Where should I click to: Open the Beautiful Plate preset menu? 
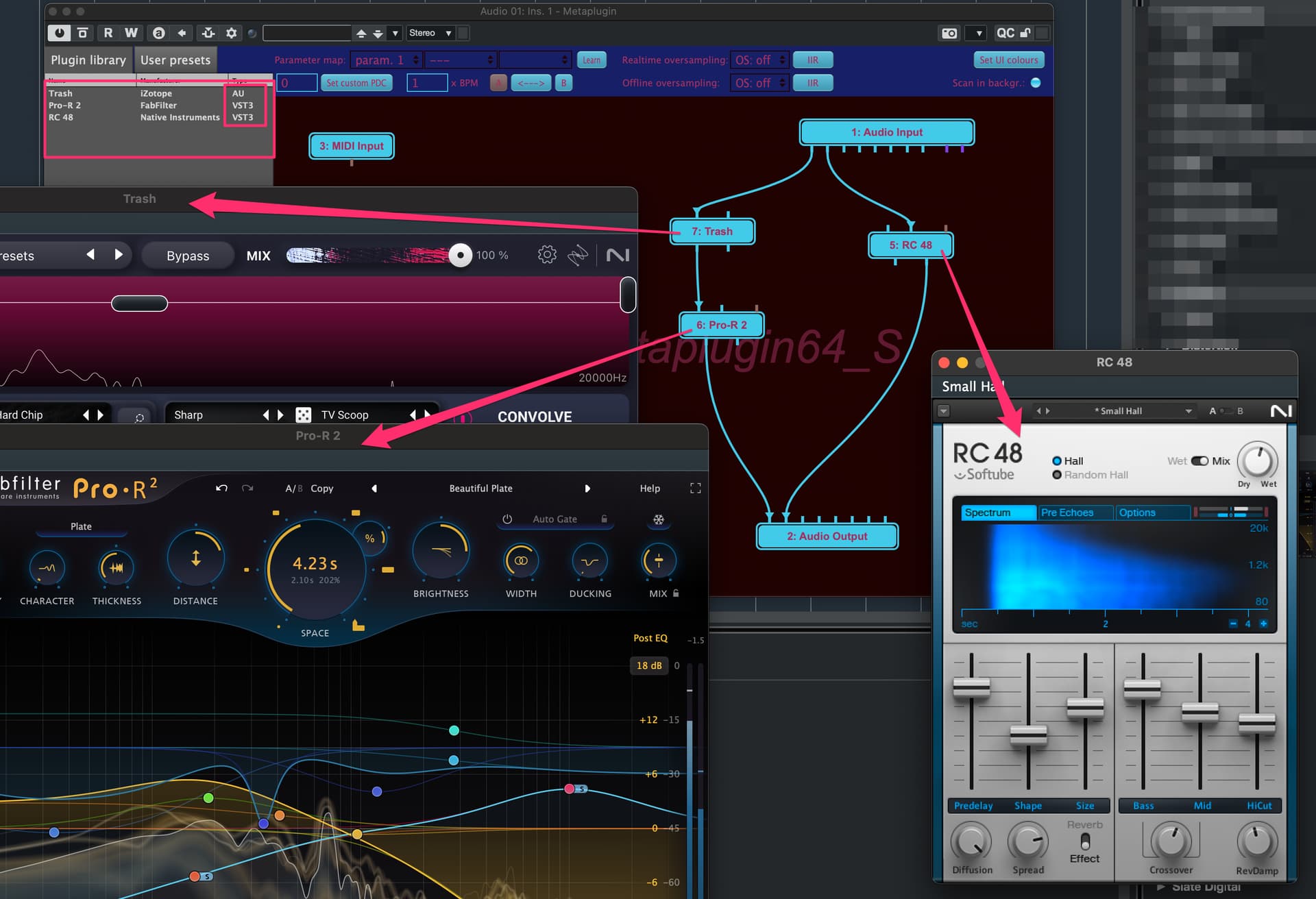click(x=480, y=489)
